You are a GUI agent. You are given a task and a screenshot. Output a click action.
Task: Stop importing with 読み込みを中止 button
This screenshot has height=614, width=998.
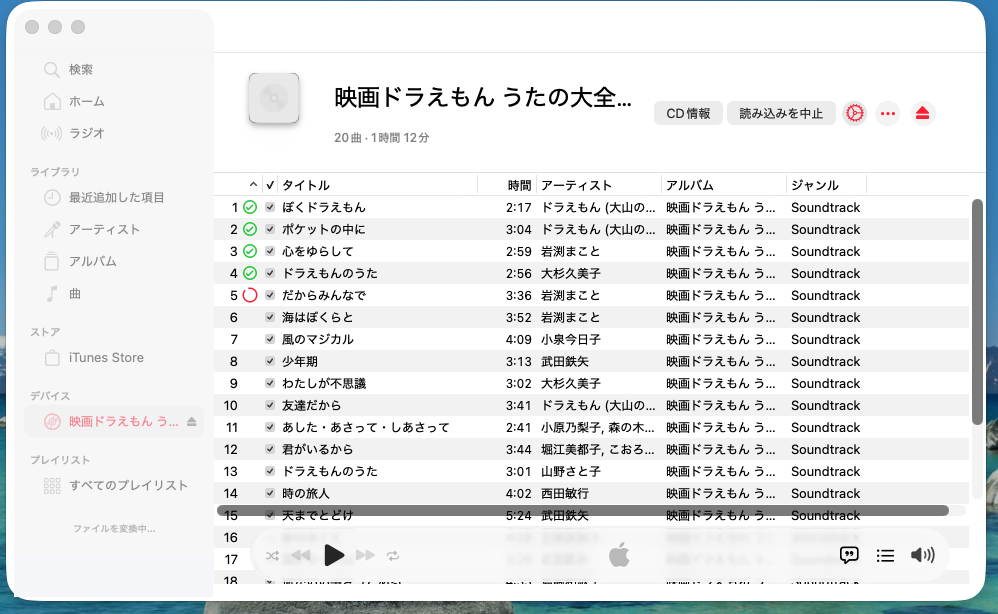(781, 113)
